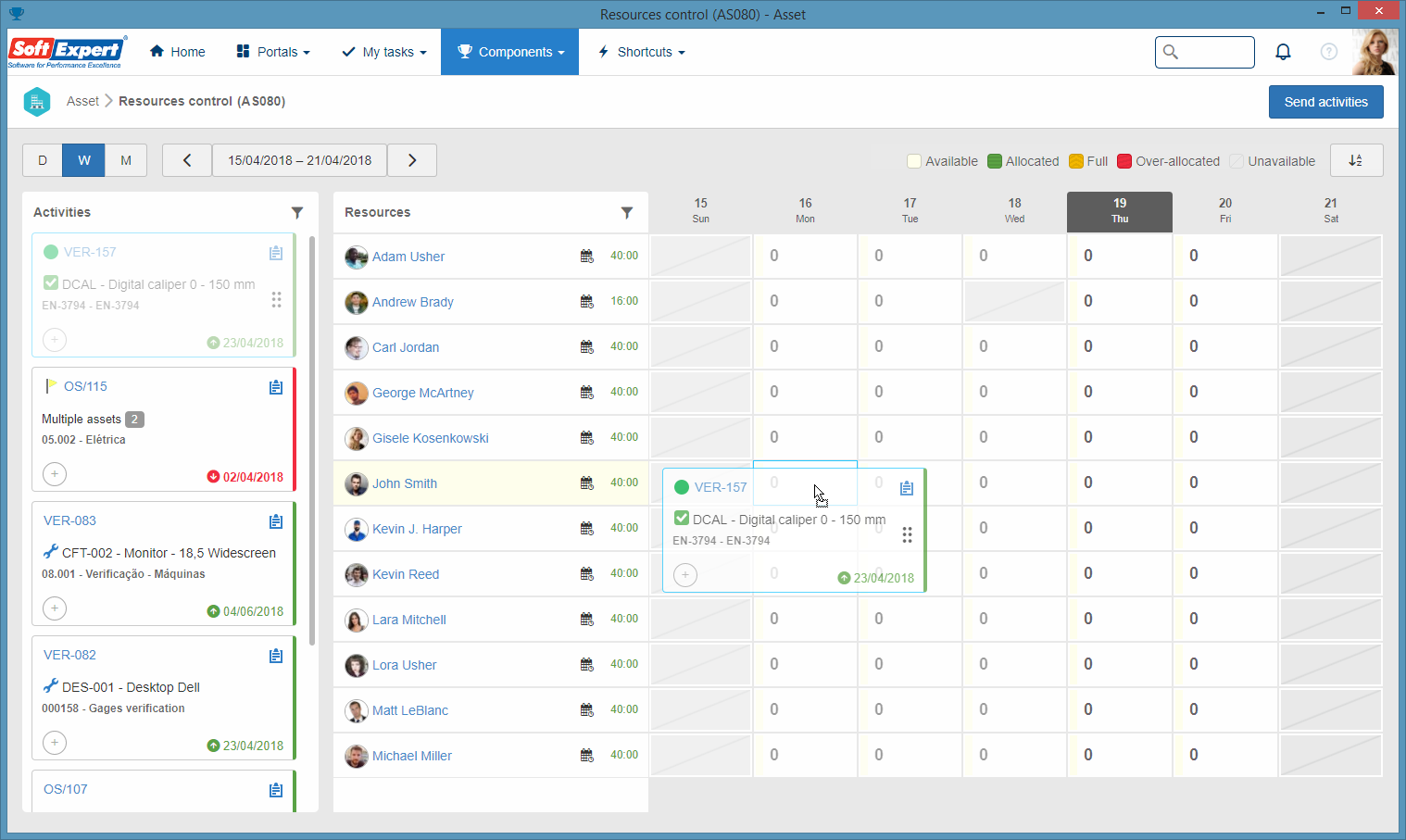1406x840 pixels.
Task: Open the notifications bell icon
Action: click(1283, 52)
